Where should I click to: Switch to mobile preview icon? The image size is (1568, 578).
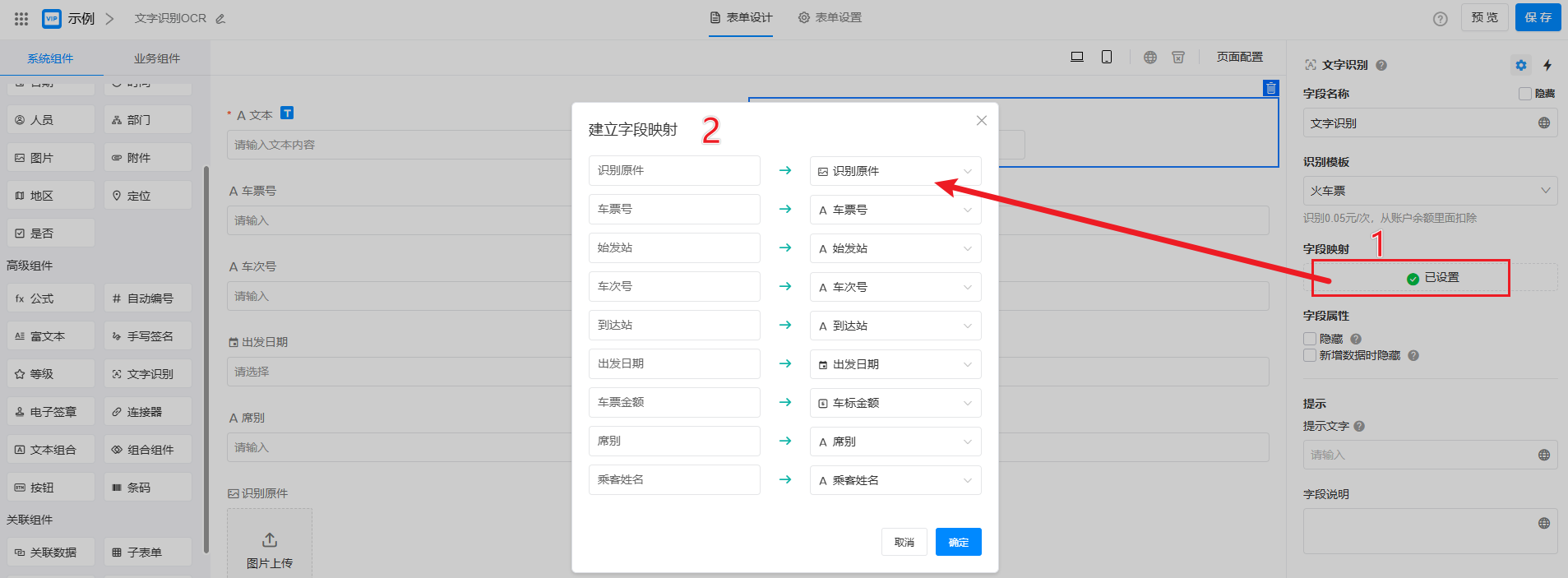coord(1107,57)
